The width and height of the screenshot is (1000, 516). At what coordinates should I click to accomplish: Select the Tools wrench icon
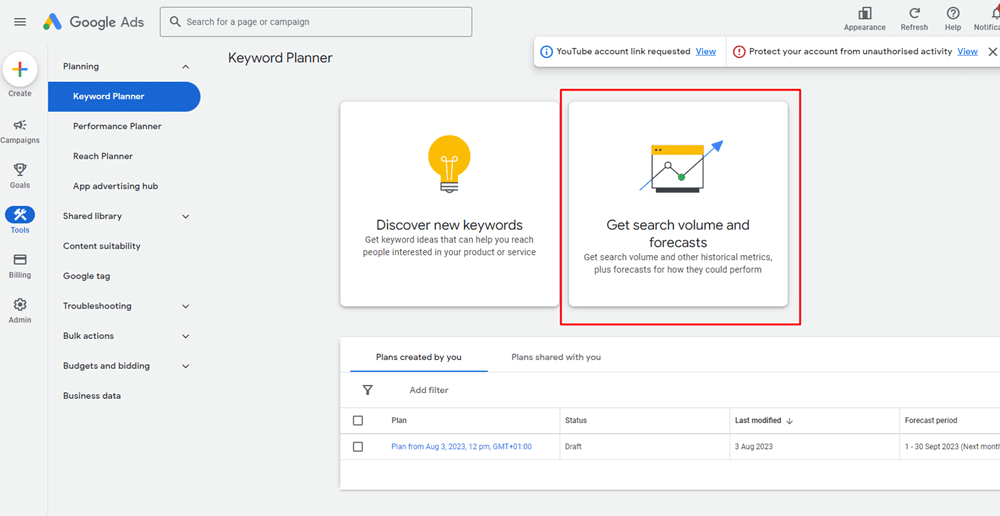click(20, 214)
